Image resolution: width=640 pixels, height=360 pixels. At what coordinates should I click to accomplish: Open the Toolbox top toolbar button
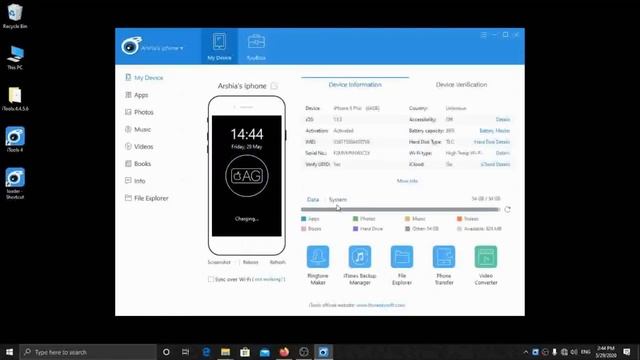[256, 47]
